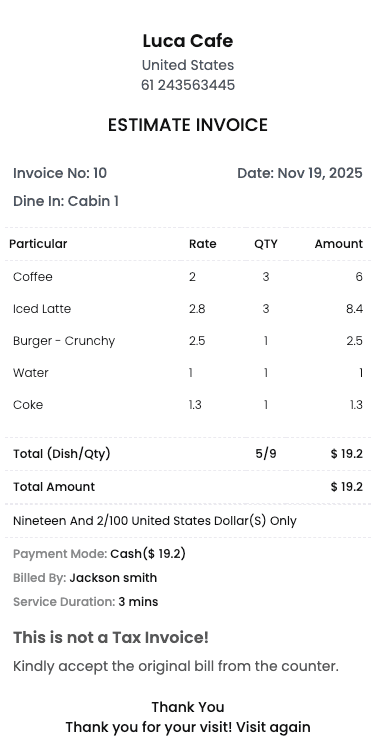Select the Iced Latte item row
374x748 pixels.
point(187,309)
